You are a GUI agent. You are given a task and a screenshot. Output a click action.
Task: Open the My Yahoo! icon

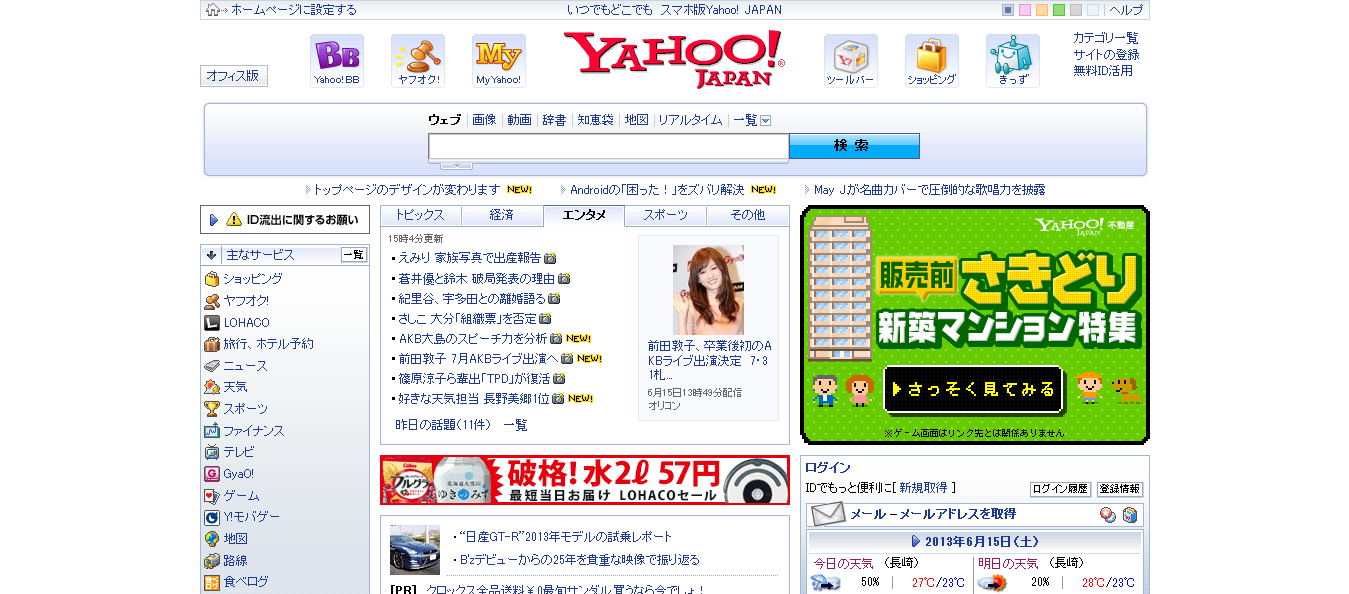tap(499, 60)
